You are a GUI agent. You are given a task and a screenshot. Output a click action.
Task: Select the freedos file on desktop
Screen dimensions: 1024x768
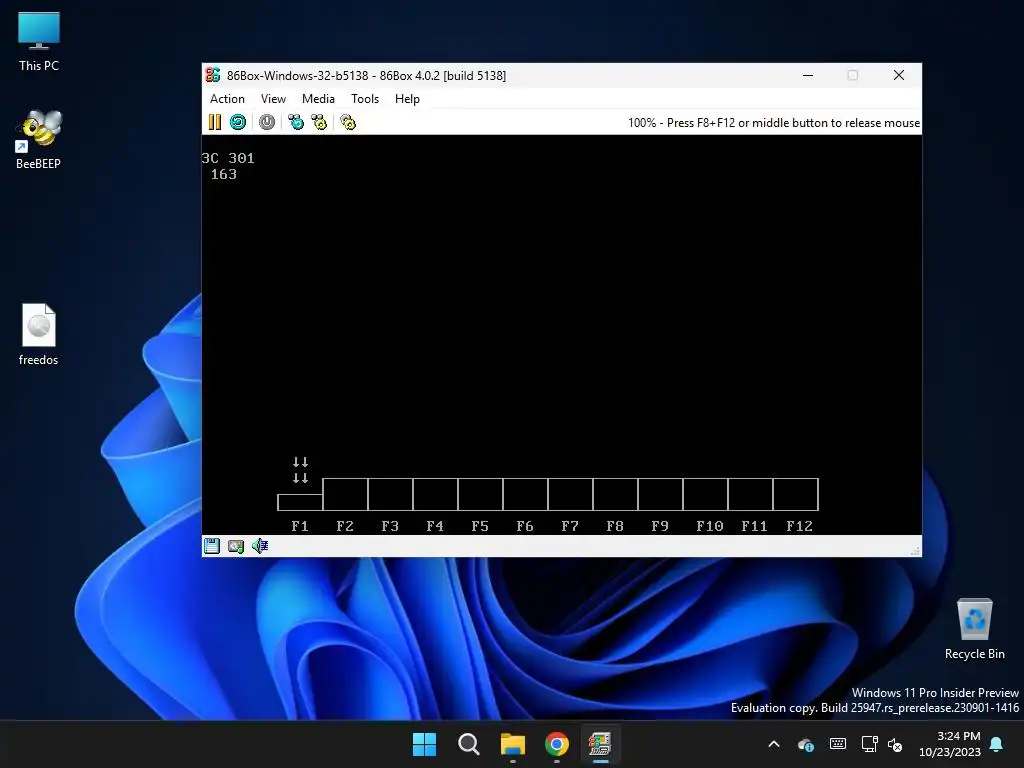point(39,334)
